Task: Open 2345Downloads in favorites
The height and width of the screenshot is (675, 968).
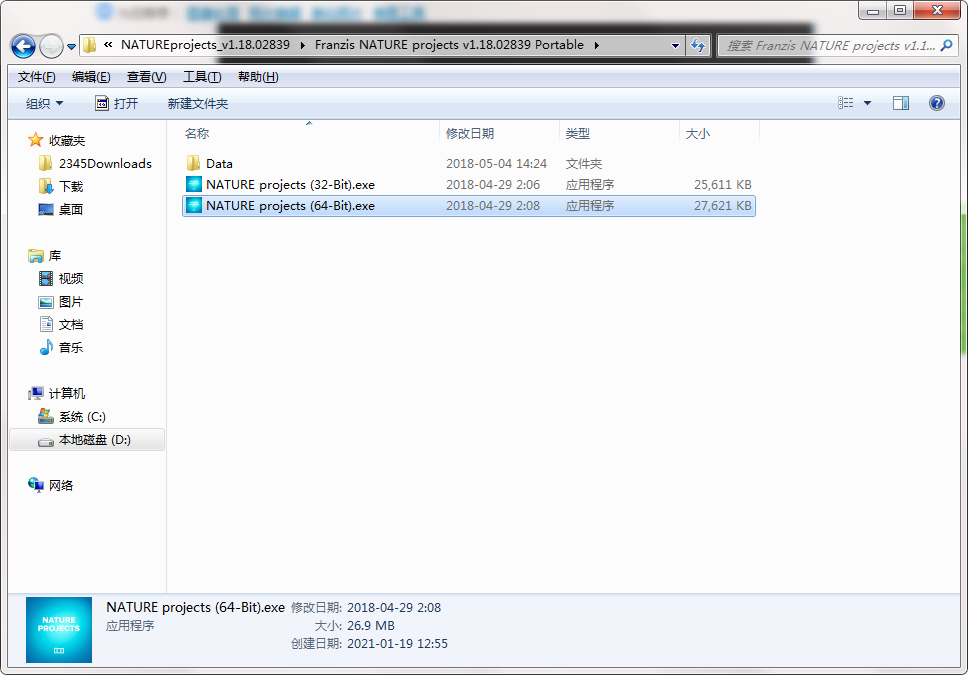Action: coord(105,164)
